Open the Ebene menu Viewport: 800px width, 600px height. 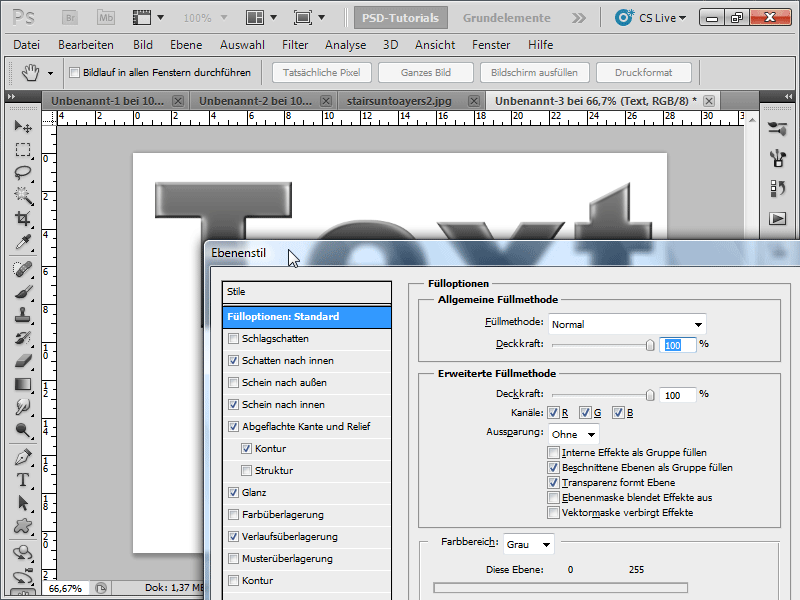[186, 45]
